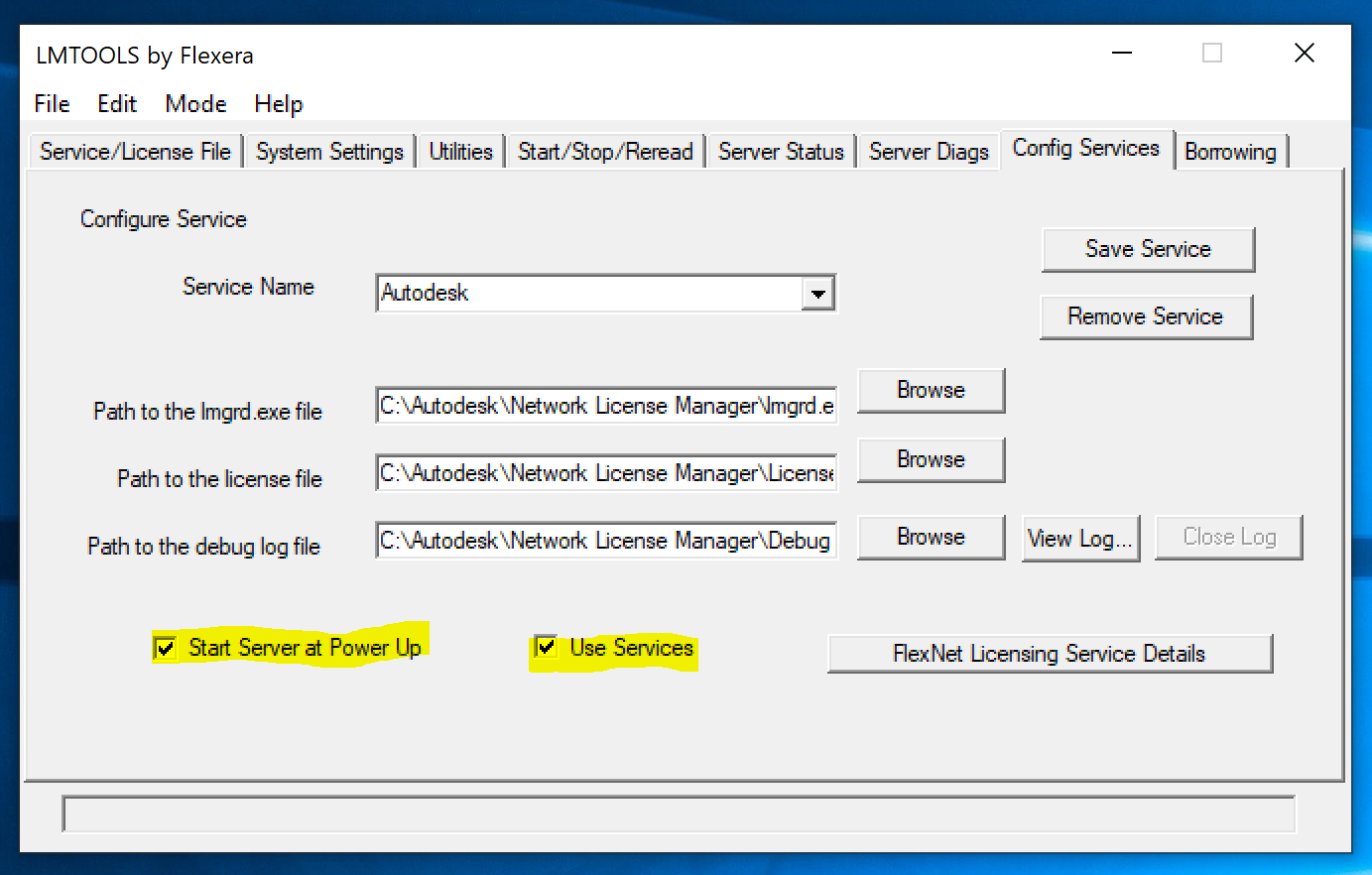Open View Log for debug file

point(1079,538)
